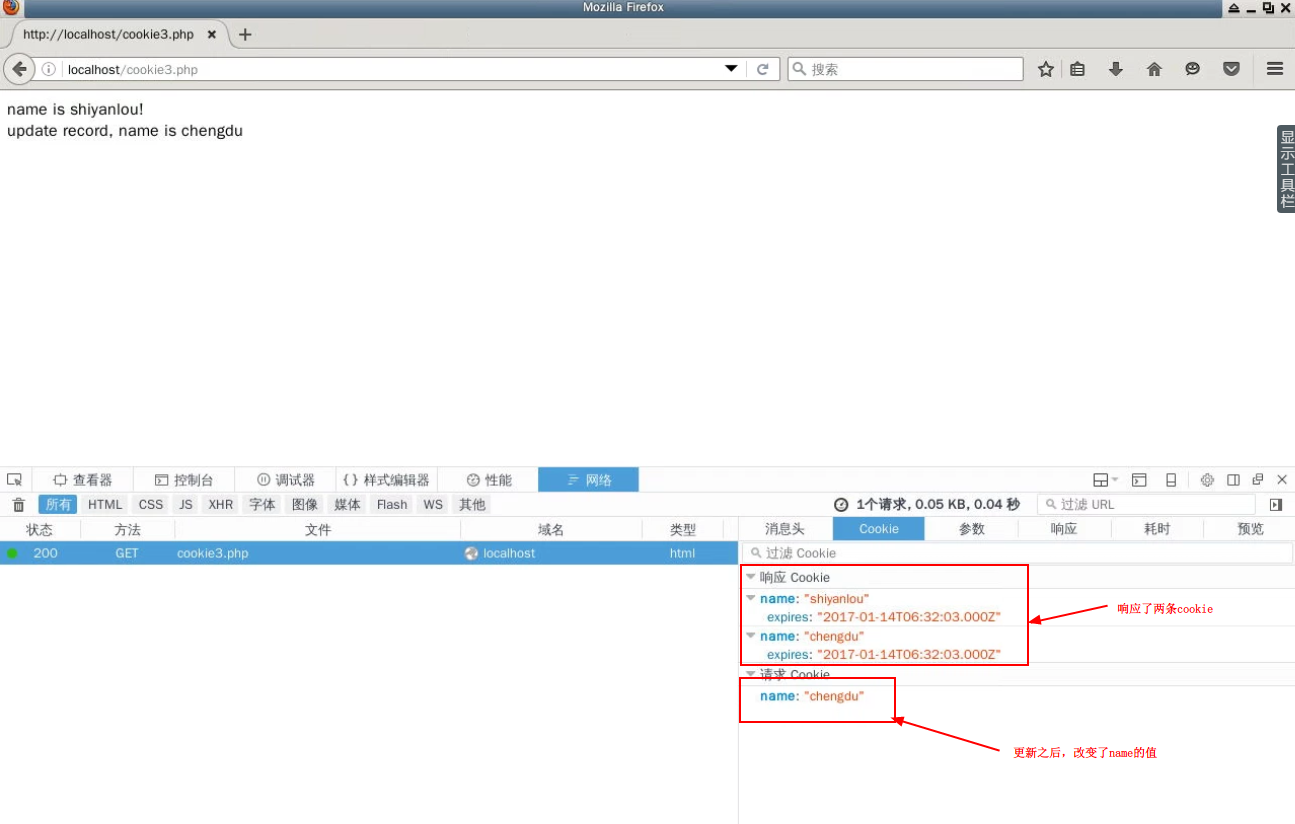Toggle the 字体 request filter
The height and width of the screenshot is (824, 1295).
click(262, 505)
